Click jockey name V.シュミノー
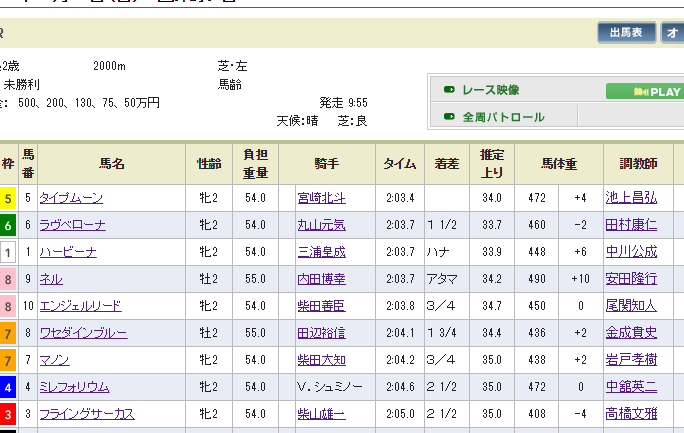The height and width of the screenshot is (433, 684). point(330,387)
